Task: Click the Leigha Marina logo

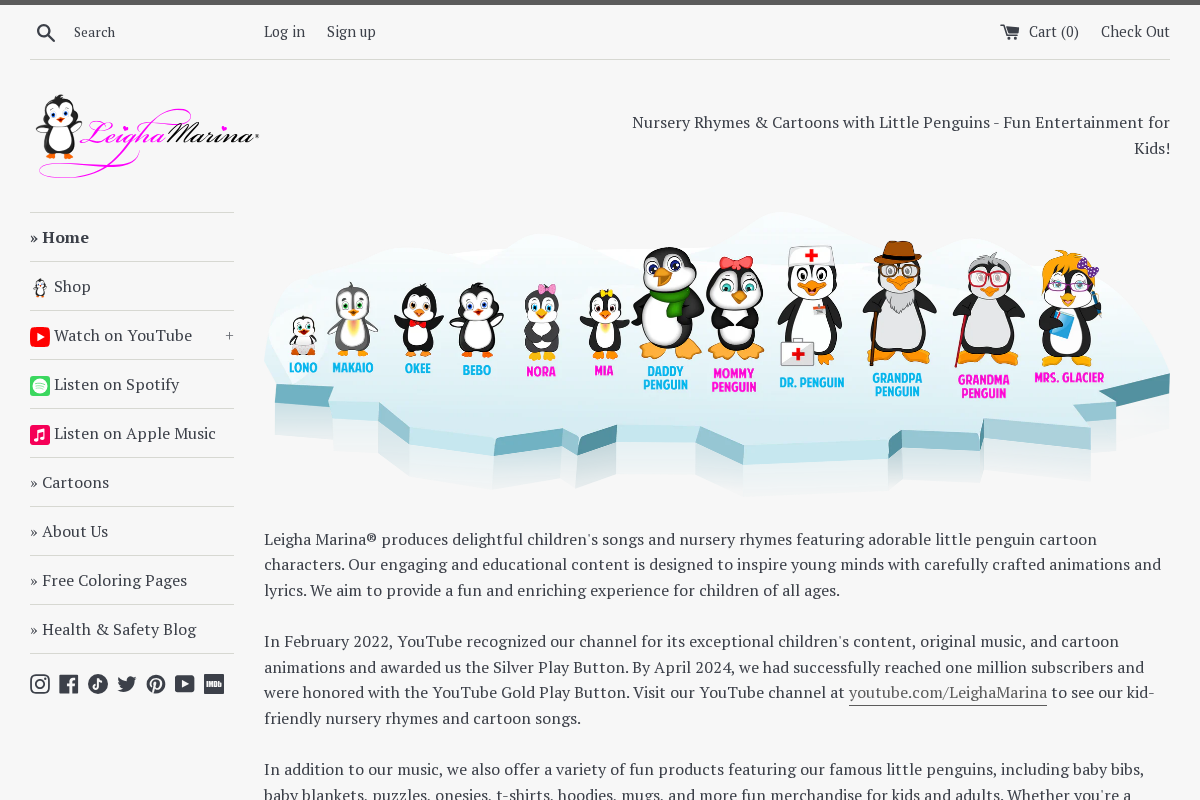Action: (x=148, y=135)
